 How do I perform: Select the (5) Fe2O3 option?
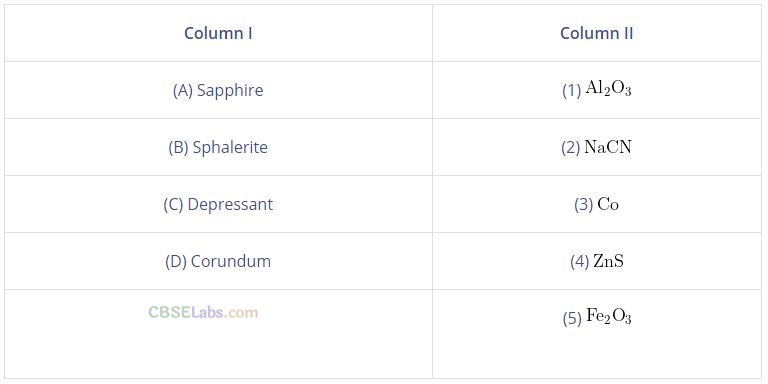tap(597, 318)
